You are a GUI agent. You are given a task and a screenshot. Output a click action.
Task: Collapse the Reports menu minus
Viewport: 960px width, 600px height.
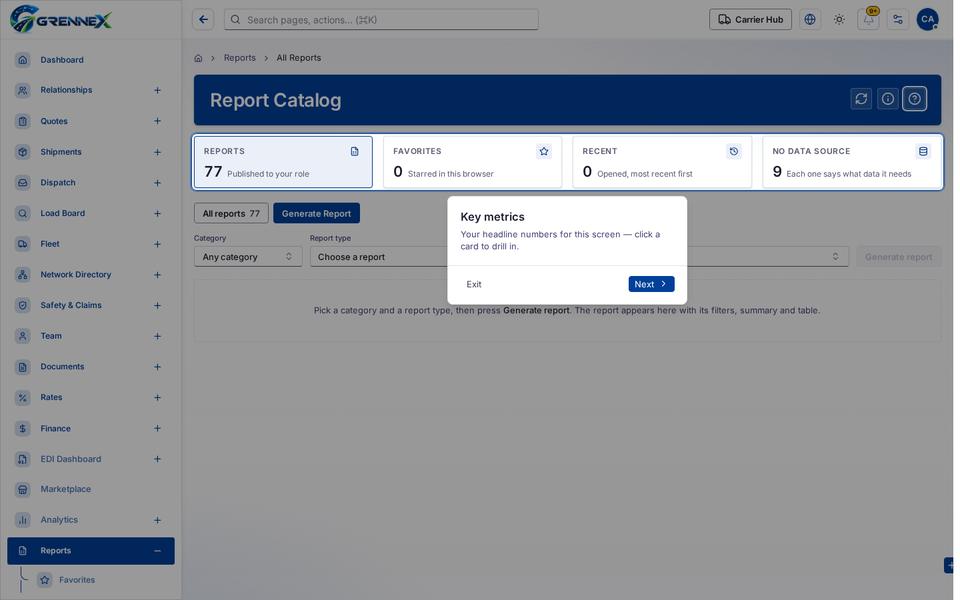click(157, 551)
